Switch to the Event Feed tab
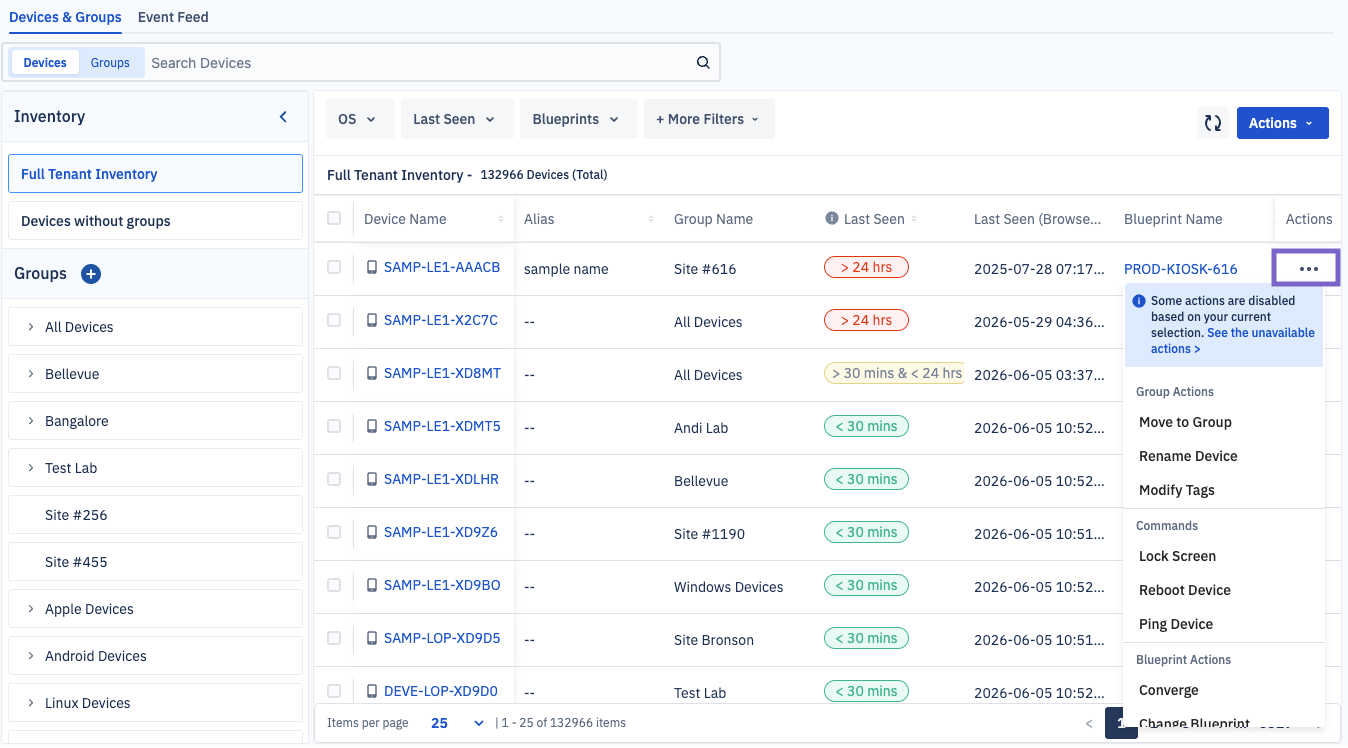Viewport: 1348px width, 748px height. click(173, 17)
